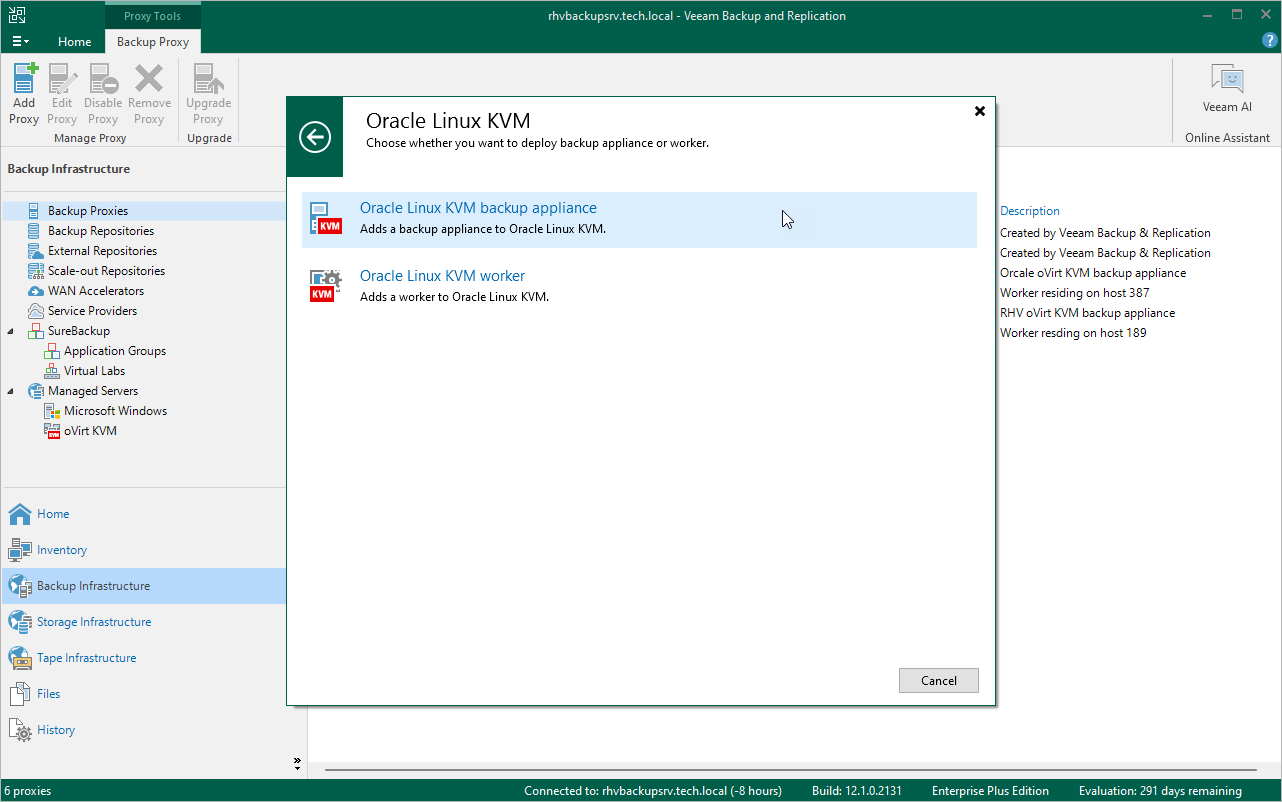
Task: Click the Upgrade Proxy ribbon icon
Action: (208, 94)
